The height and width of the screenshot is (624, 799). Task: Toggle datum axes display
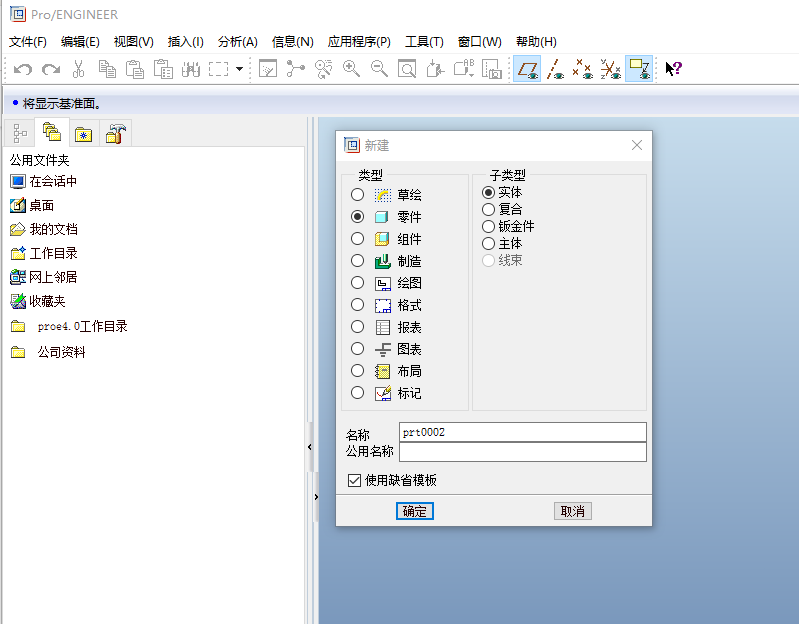click(x=555, y=69)
